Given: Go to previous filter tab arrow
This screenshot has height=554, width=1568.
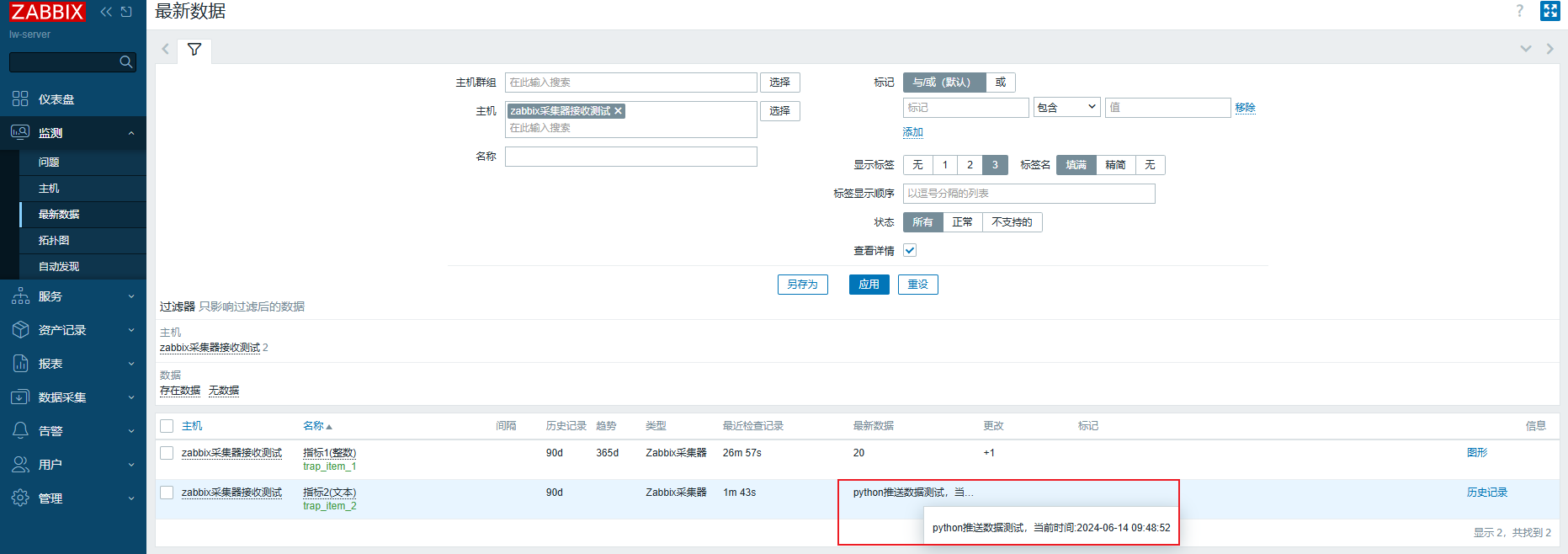Looking at the screenshot, I should coord(166,49).
